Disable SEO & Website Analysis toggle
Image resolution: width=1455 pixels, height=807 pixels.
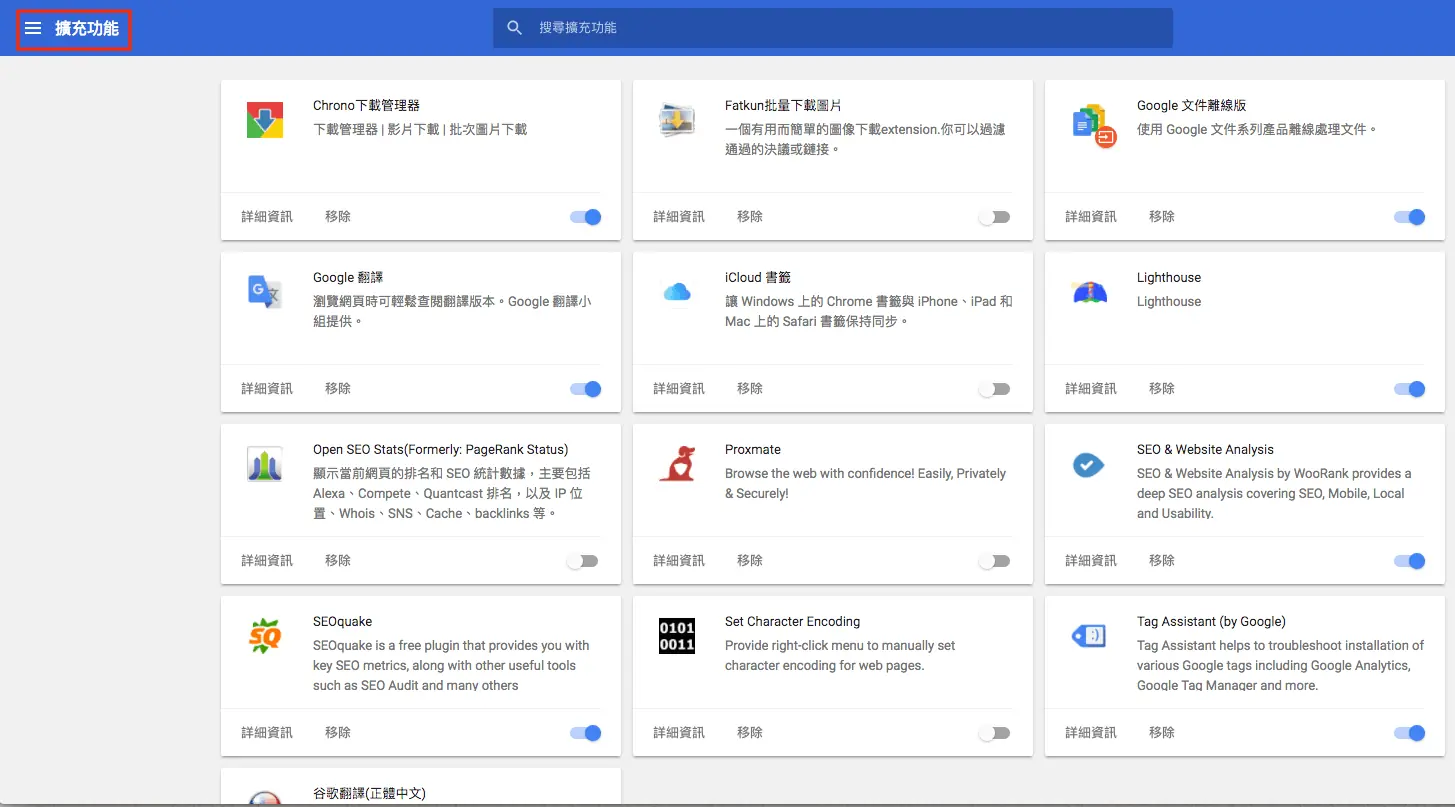click(1410, 561)
